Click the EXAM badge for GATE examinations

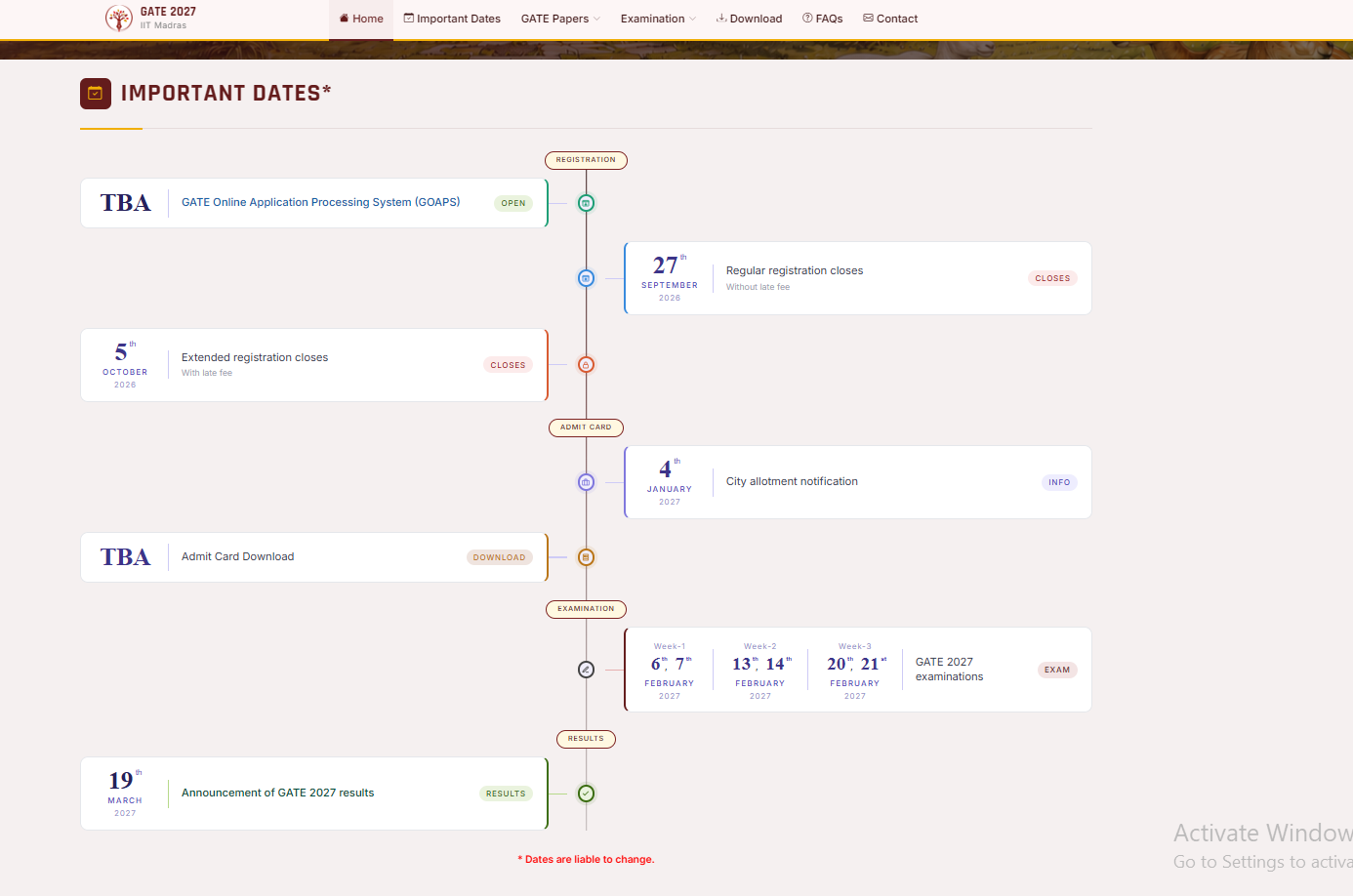1057,670
